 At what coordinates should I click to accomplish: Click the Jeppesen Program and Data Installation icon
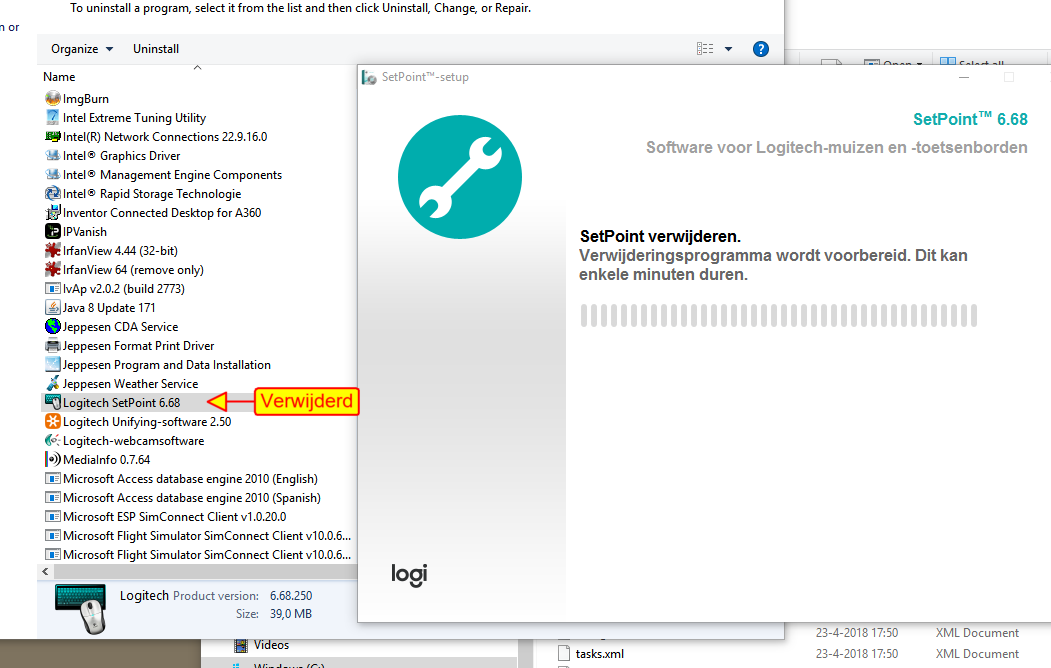(x=52, y=364)
